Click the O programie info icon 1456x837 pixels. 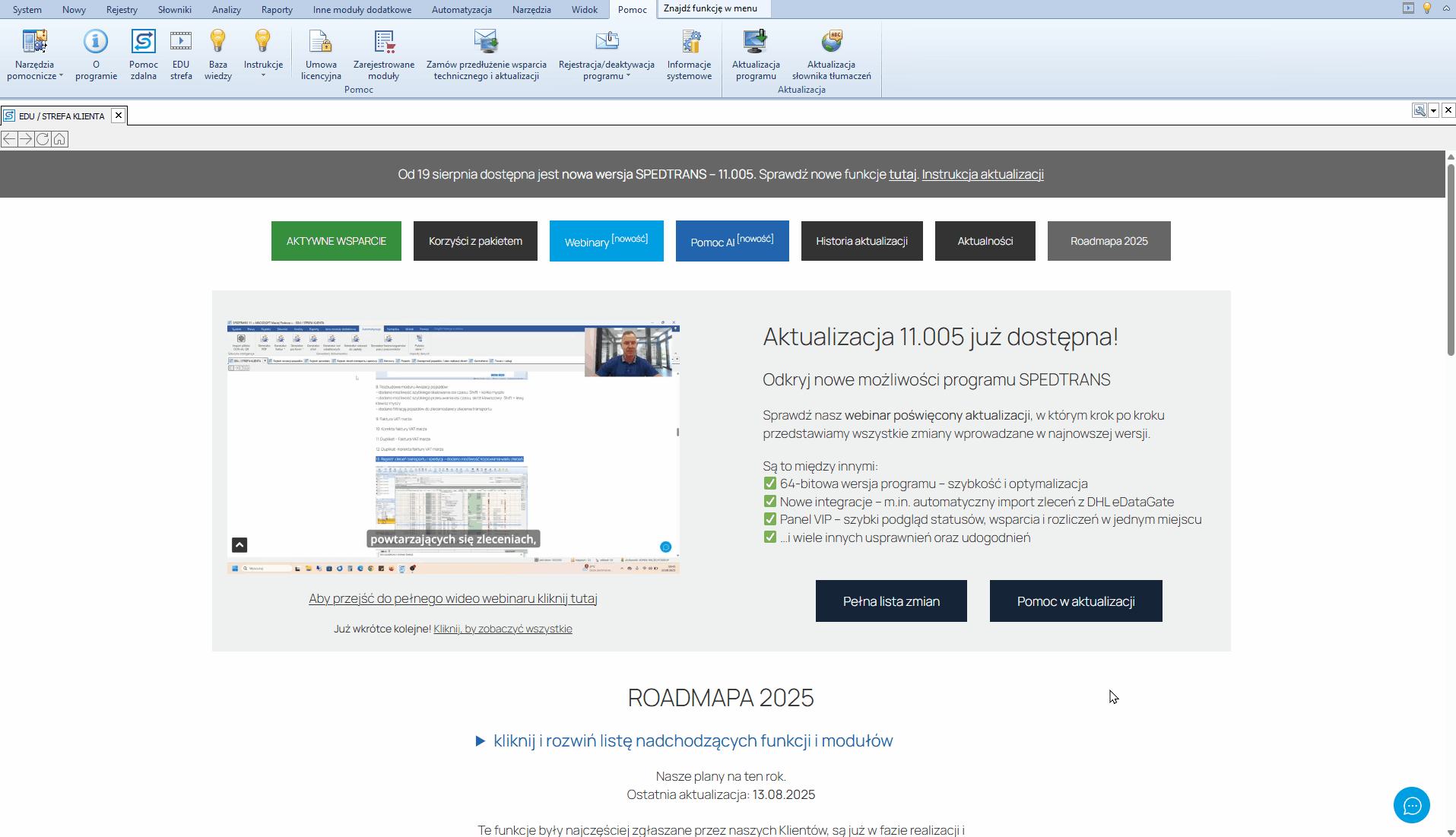[x=96, y=53]
